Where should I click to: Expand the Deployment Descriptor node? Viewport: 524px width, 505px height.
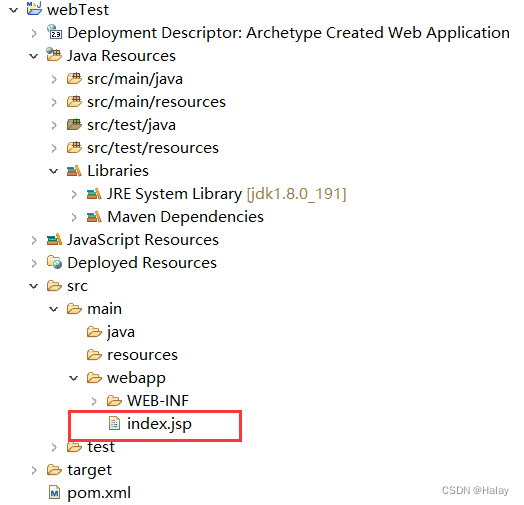34,33
